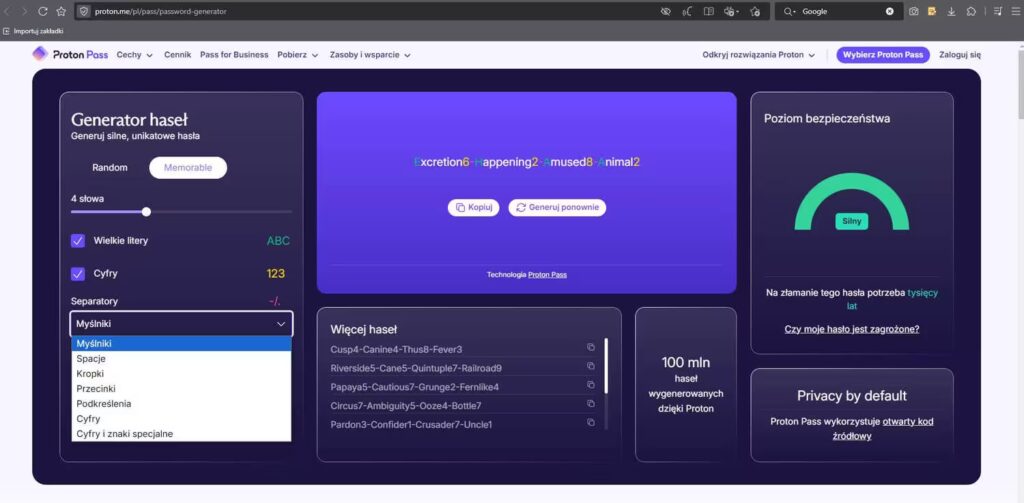Viewport: 1024px width, 503px height.
Task: Click the Silny strength badge
Action: point(852,221)
